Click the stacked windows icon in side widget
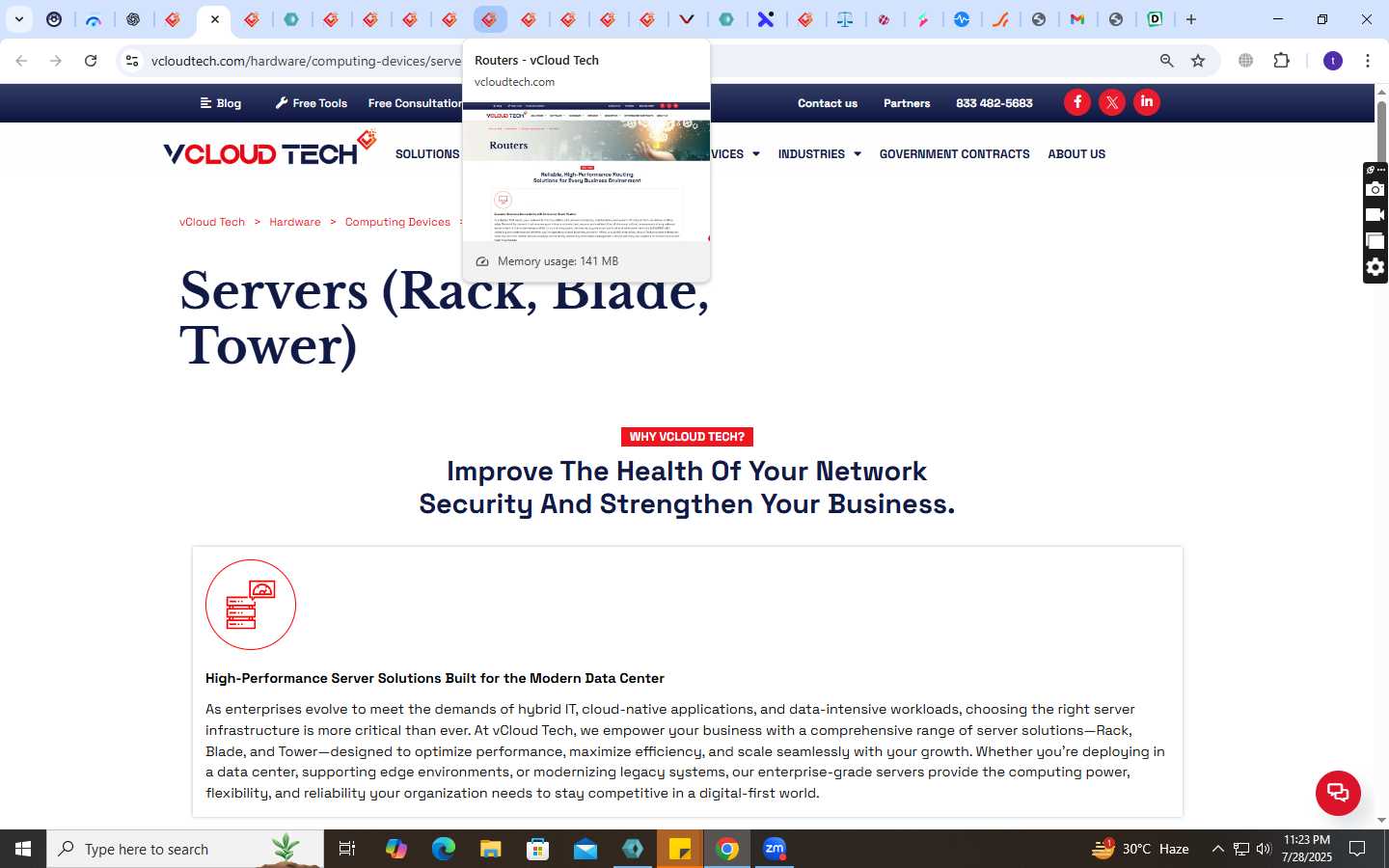 (1375, 241)
